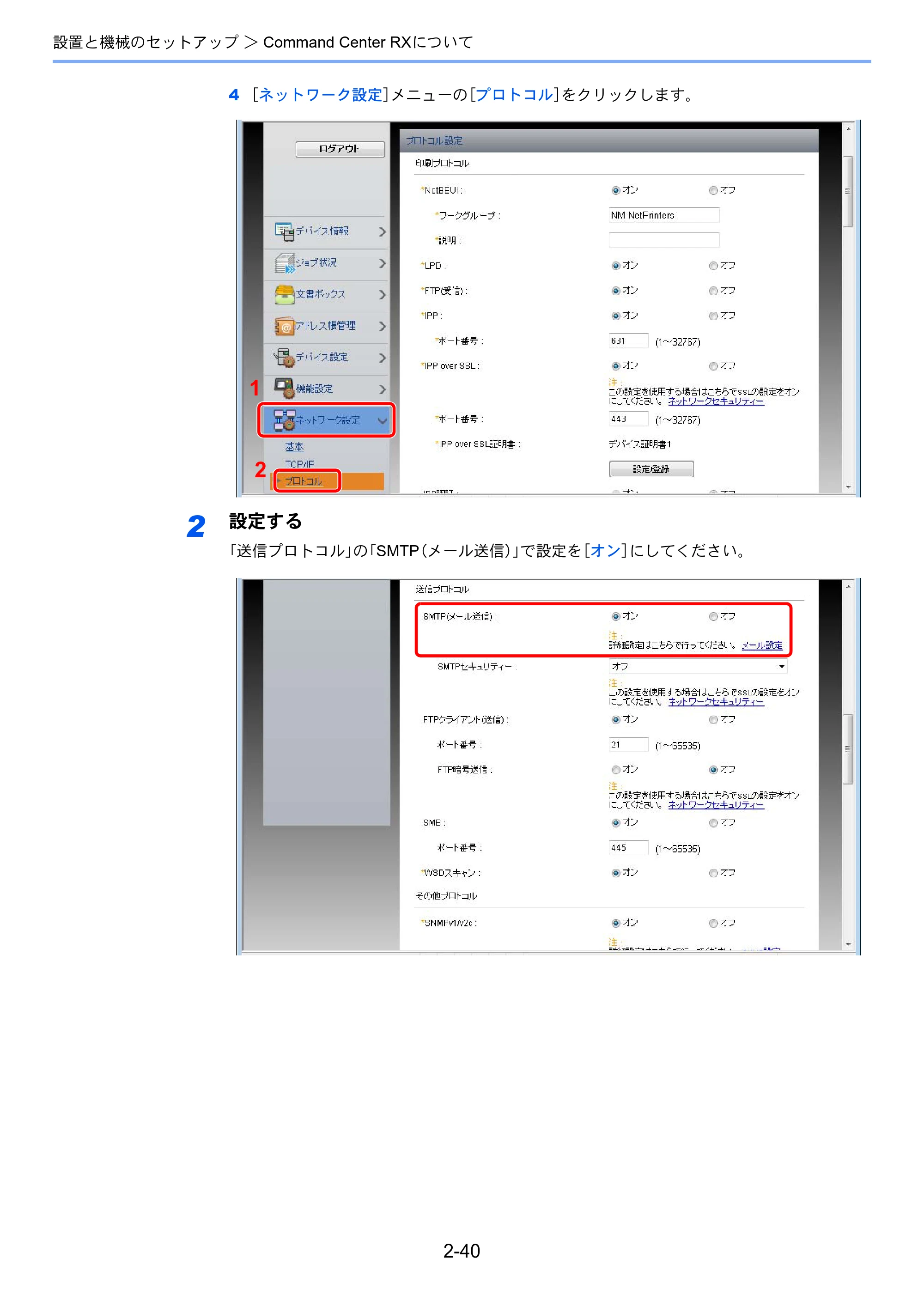Open the TCP/IP submenu item
This screenshot has height=1307, width=924.
(x=299, y=463)
